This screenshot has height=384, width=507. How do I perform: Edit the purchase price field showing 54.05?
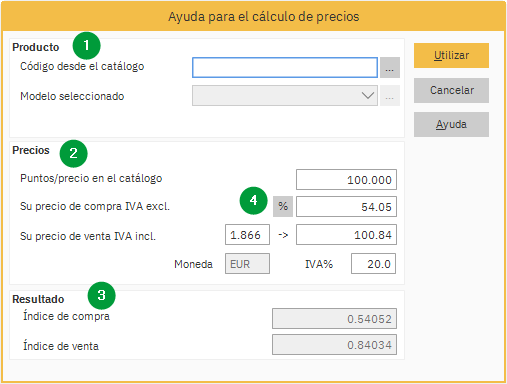tap(346, 207)
